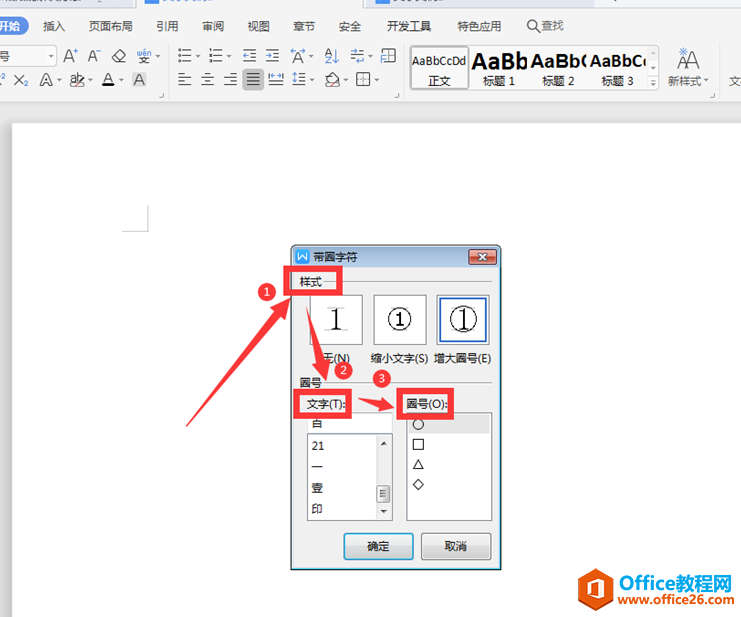
Task: Click the increase font size icon
Action: point(70,56)
